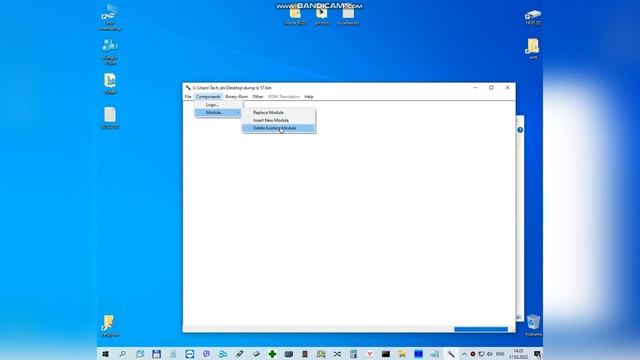
Task: Show hidden tray icons chevron
Action: point(464,354)
